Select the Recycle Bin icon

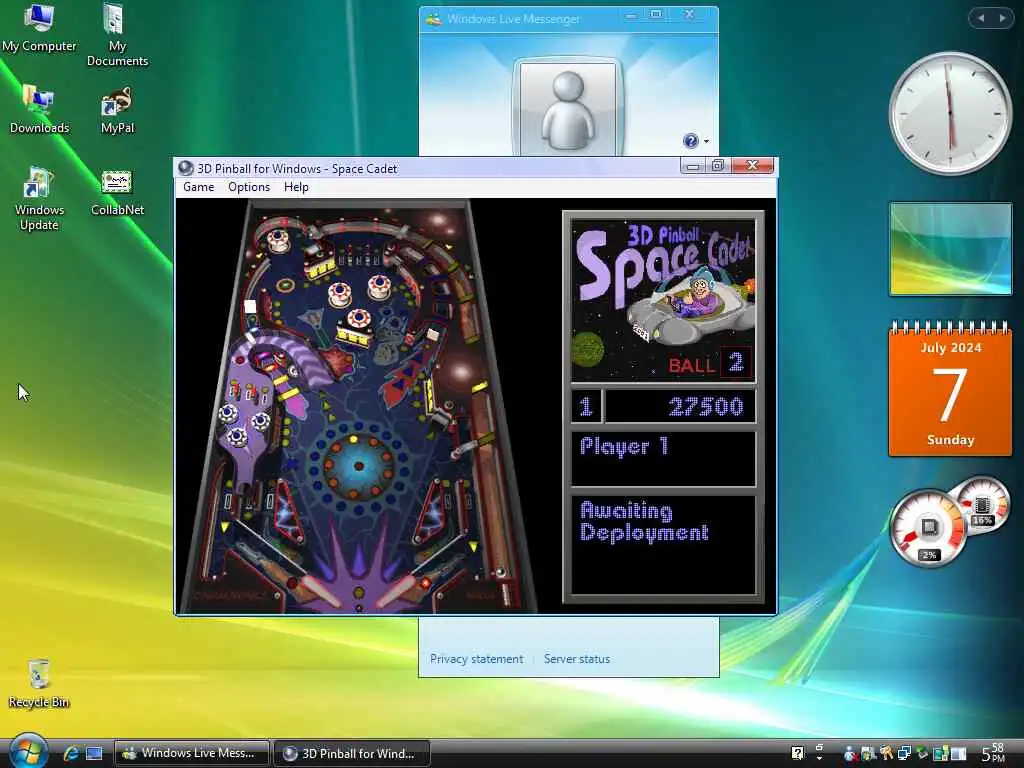pyautogui.click(x=39, y=684)
